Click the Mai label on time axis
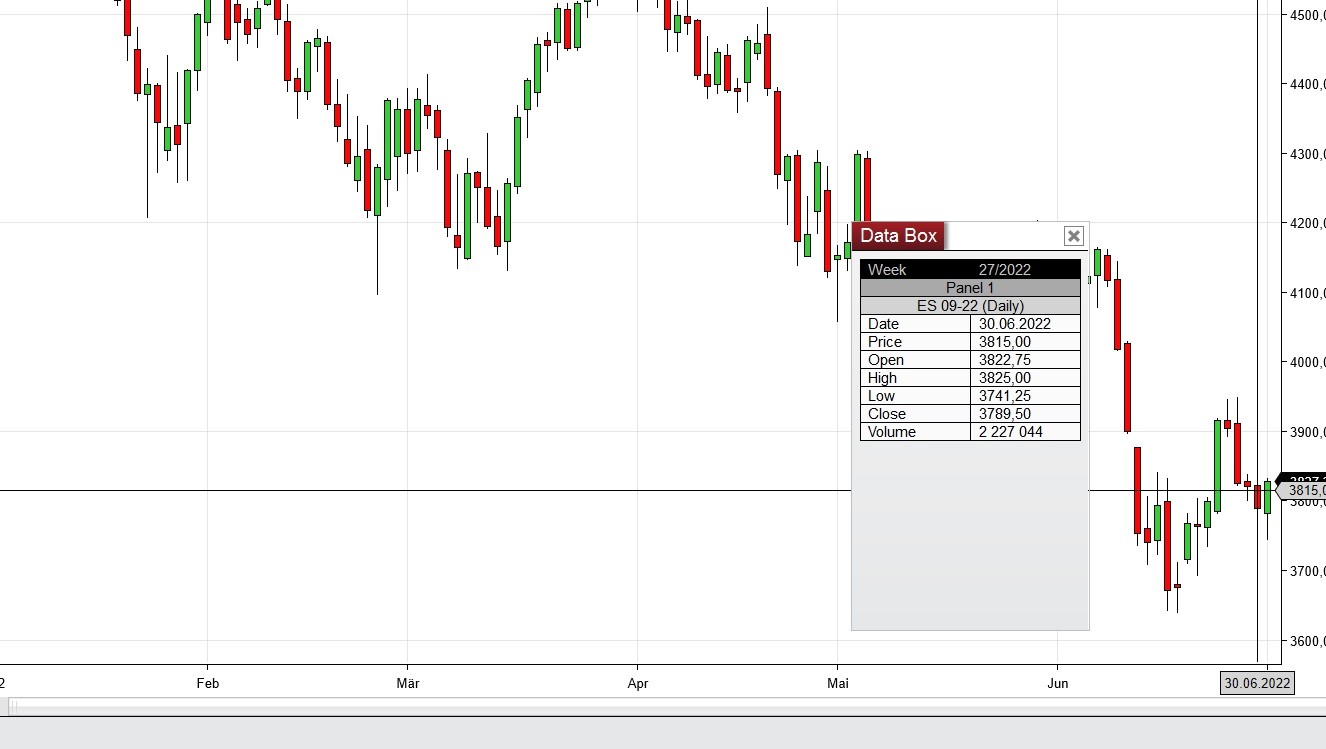This screenshot has height=749, width=1326. pyautogui.click(x=838, y=684)
